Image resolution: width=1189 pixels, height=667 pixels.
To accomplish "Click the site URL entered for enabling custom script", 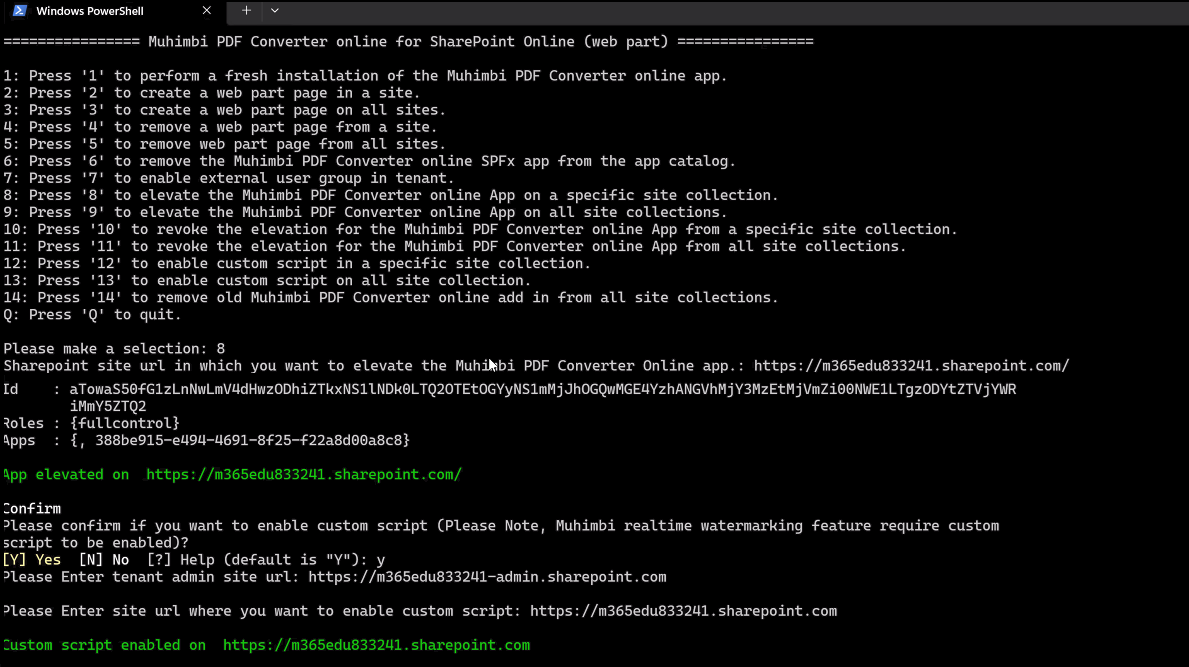I will [683, 611].
